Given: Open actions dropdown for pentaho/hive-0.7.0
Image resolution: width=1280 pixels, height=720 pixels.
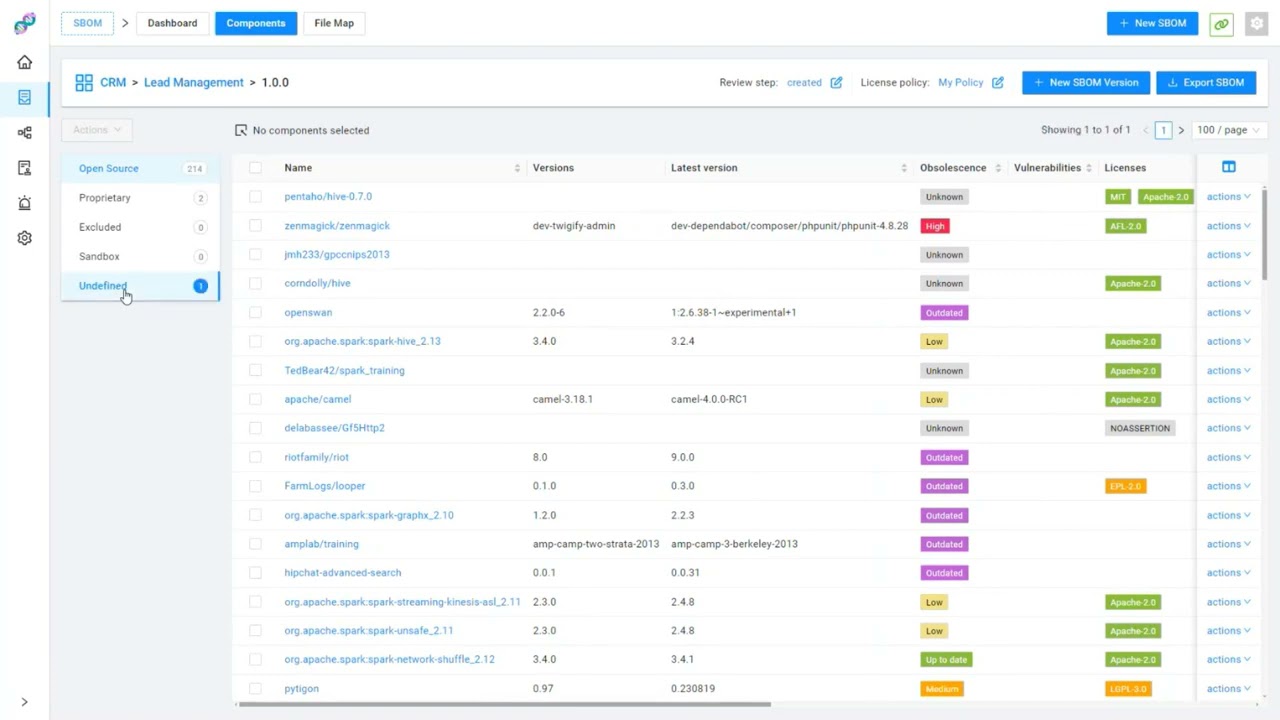Looking at the screenshot, I should tap(1228, 197).
